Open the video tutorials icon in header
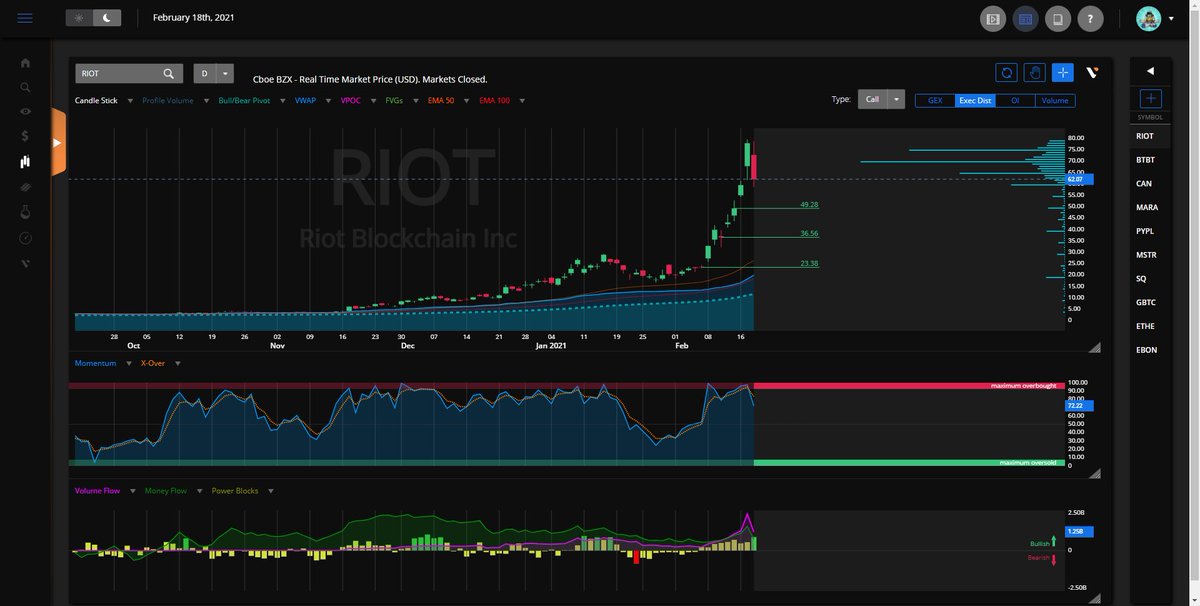Image resolution: width=1200 pixels, height=606 pixels. tap(993, 18)
